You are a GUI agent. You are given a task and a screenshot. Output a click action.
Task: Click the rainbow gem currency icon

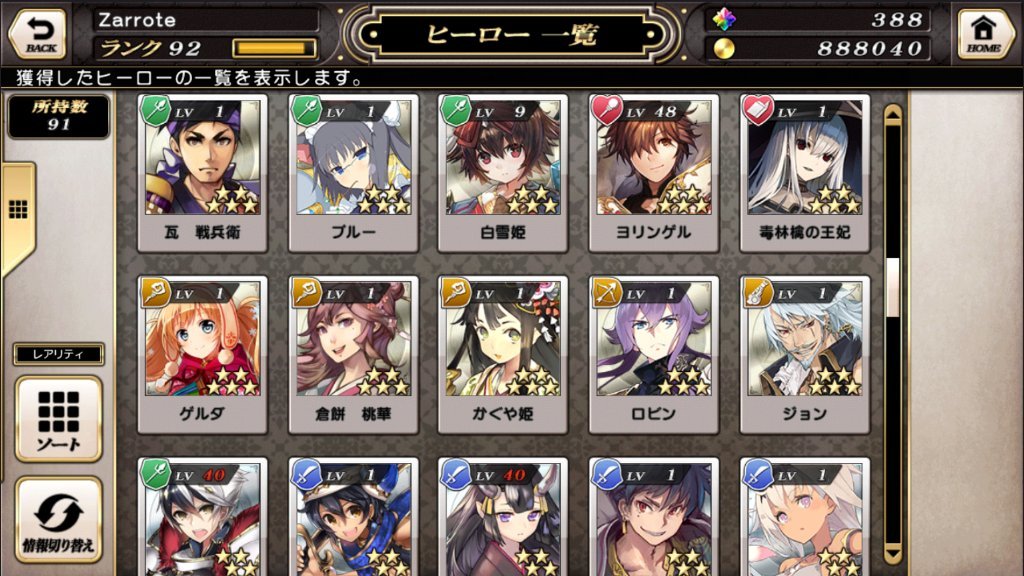(x=724, y=20)
